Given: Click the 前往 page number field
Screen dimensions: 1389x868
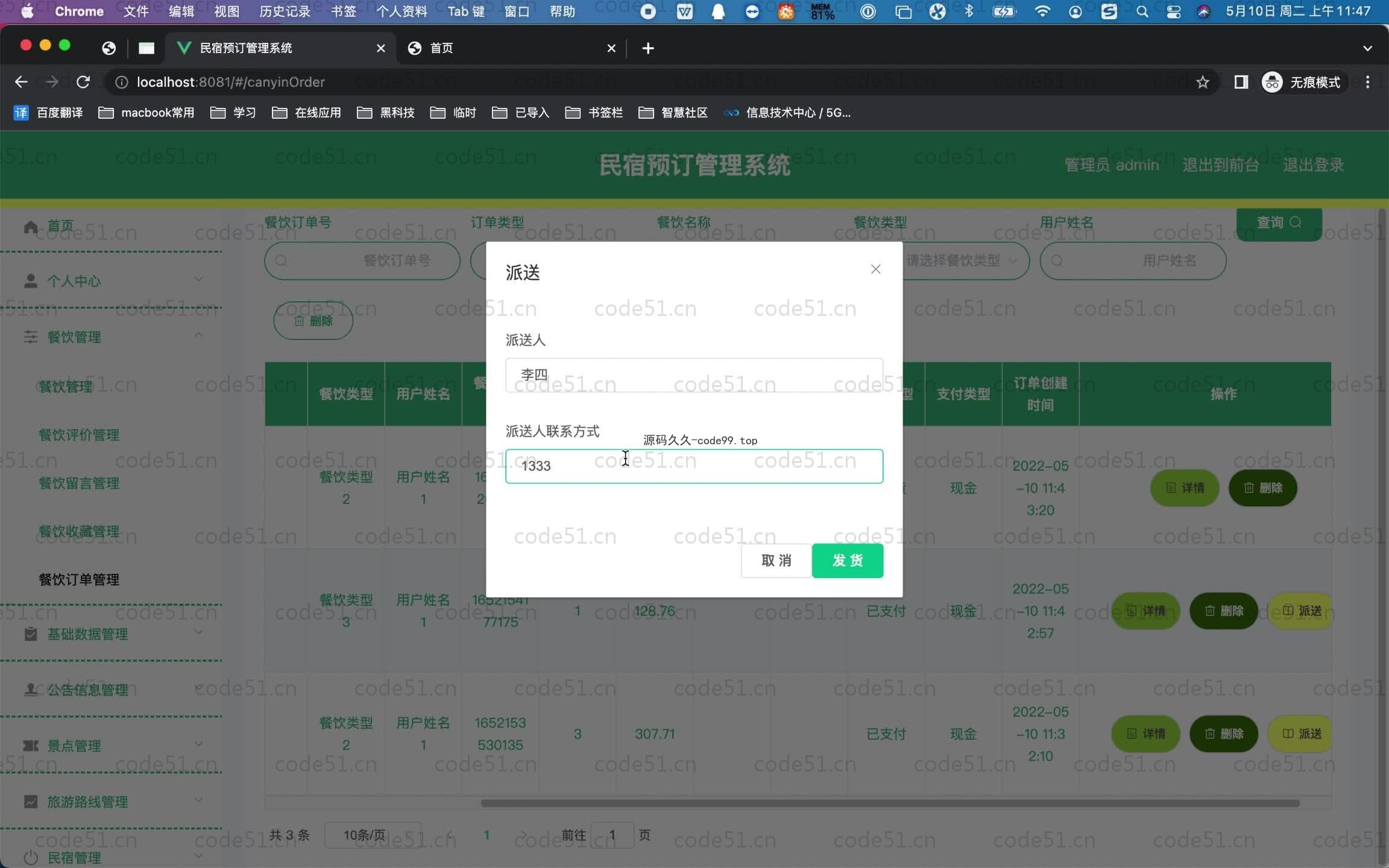Looking at the screenshot, I should (612, 835).
